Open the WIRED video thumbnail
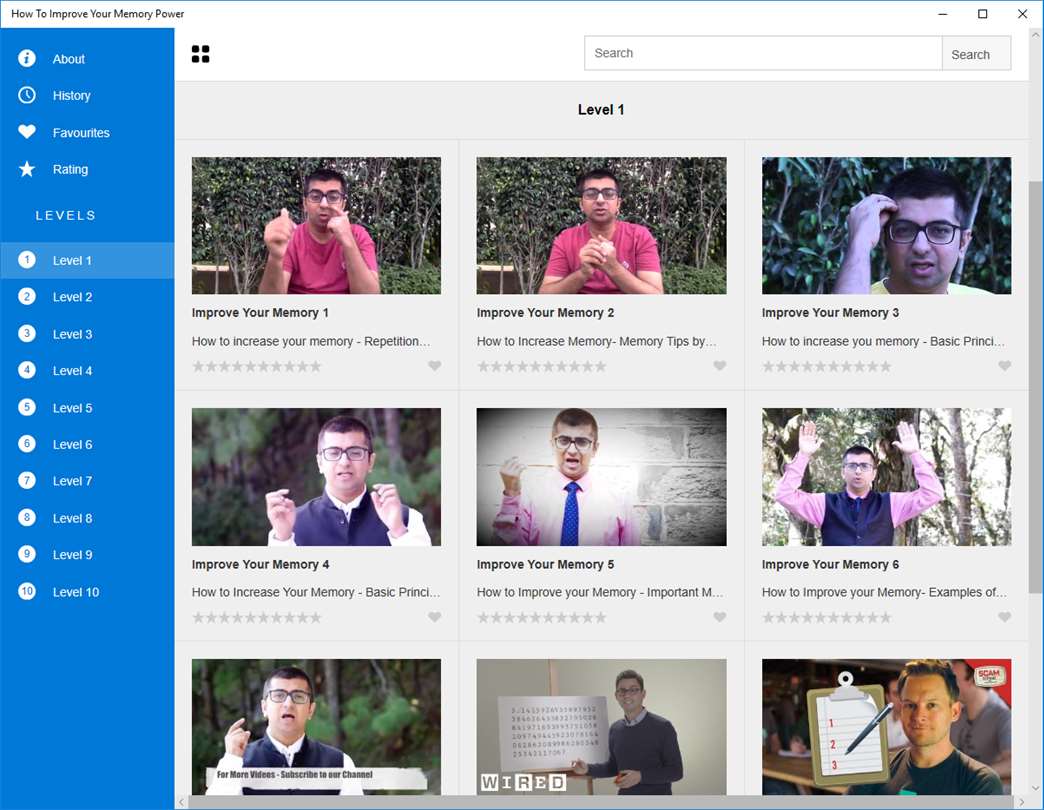The width and height of the screenshot is (1044, 810). point(601,727)
